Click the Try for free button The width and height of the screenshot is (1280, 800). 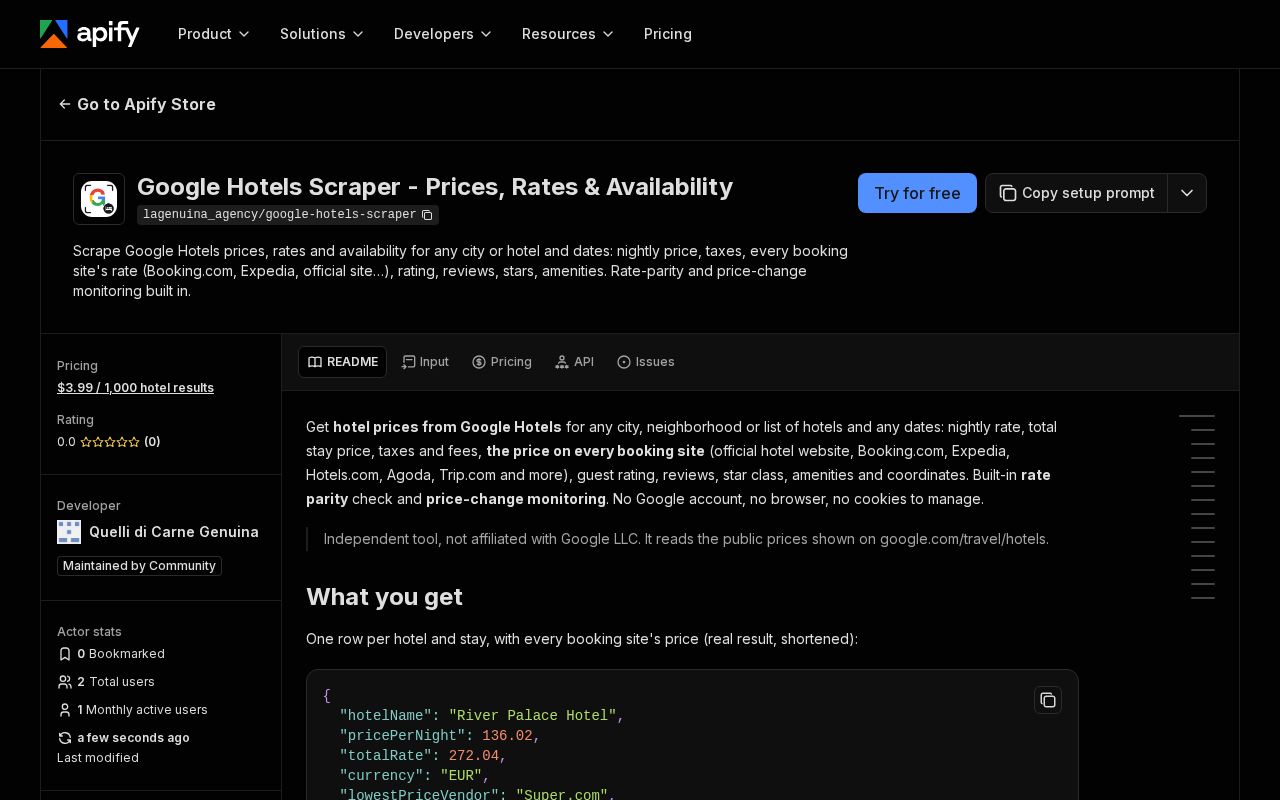click(x=917, y=193)
